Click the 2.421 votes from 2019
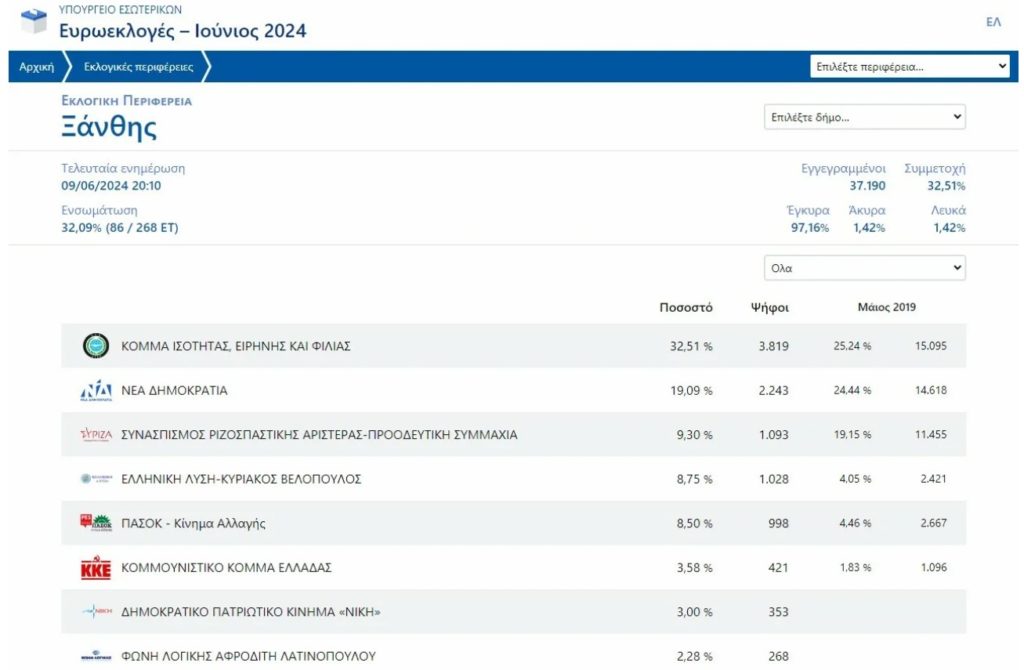The width and height of the screenshot is (1024, 670). tap(933, 479)
